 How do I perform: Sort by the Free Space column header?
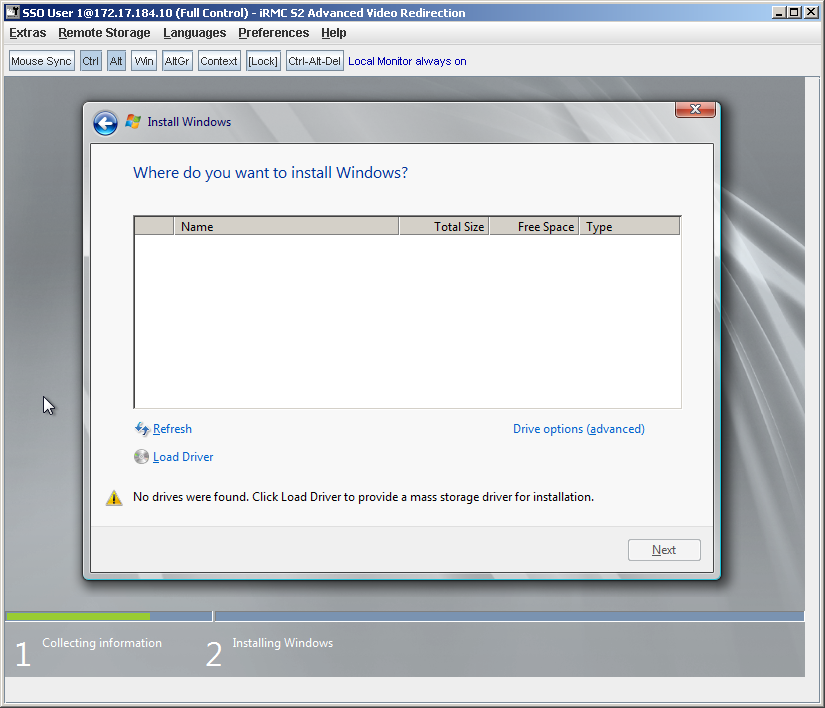(x=534, y=227)
